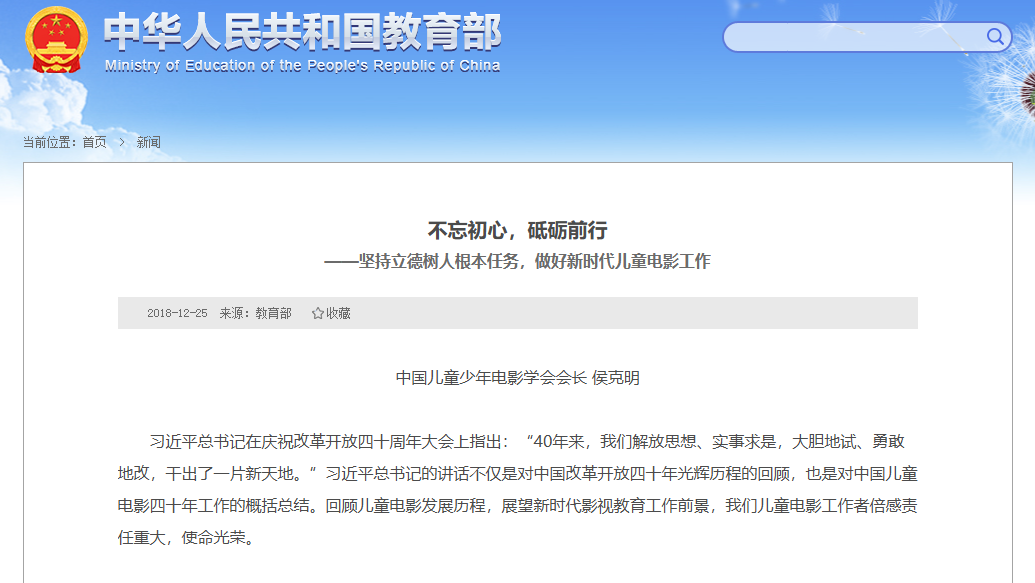Image resolution: width=1035 pixels, height=583 pixels.
Task: Click the subtitle about 新时代儿童电影工作
Action: 517,262
